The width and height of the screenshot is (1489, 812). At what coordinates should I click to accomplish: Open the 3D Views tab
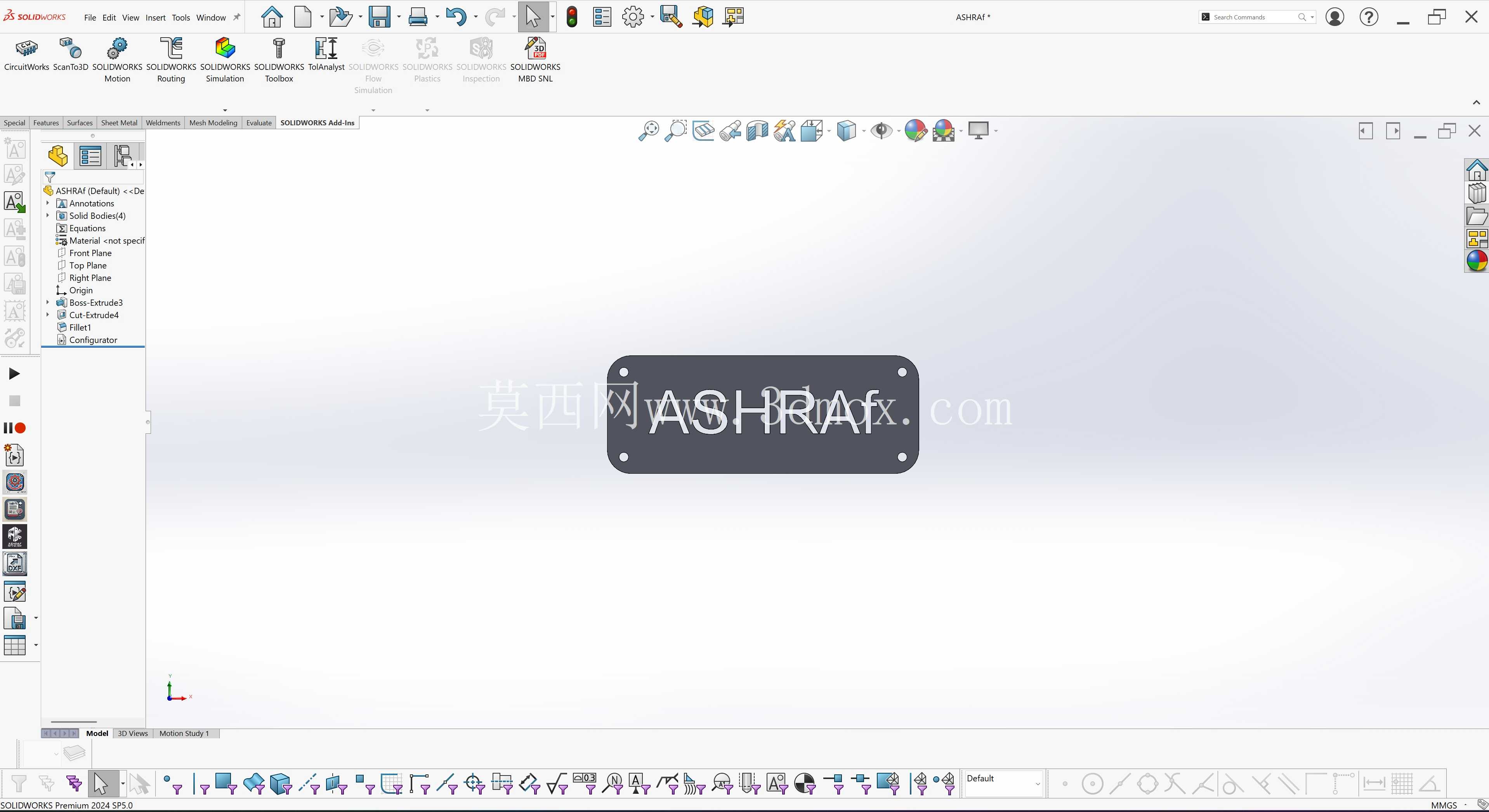(133, 734)
